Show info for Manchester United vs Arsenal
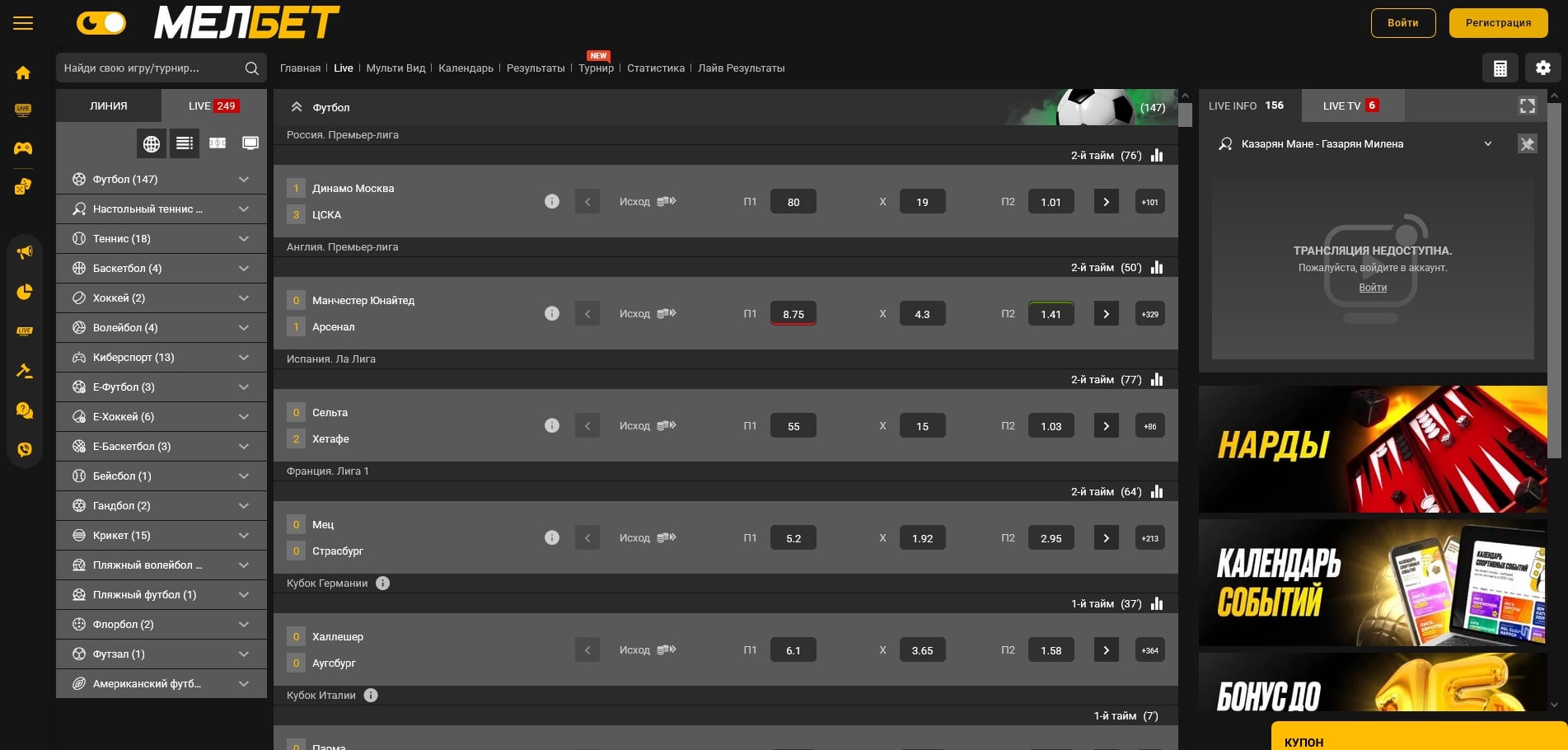The image size is (1568, 750). (552, 313)
